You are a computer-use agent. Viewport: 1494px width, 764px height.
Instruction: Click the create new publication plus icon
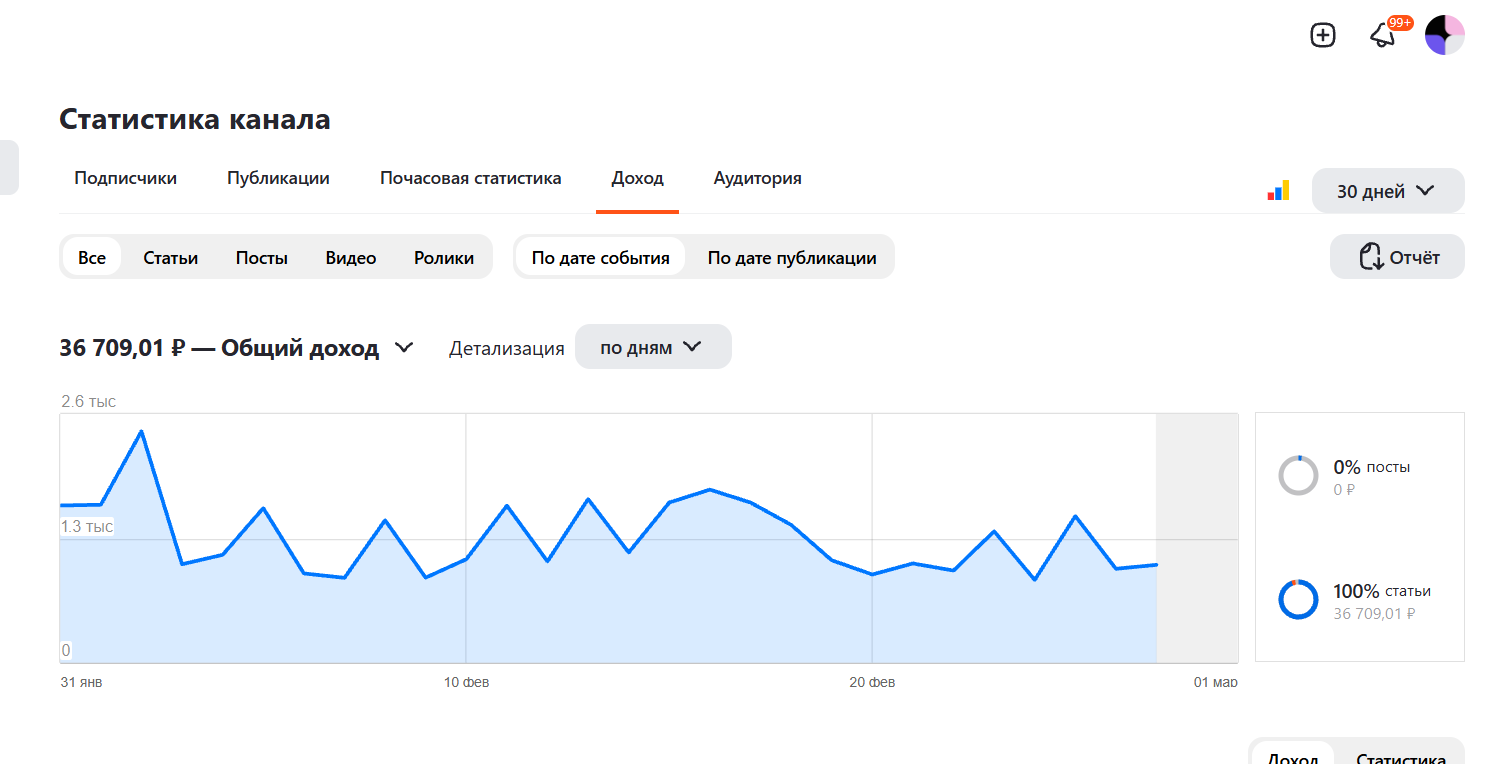coord(1323,35)
